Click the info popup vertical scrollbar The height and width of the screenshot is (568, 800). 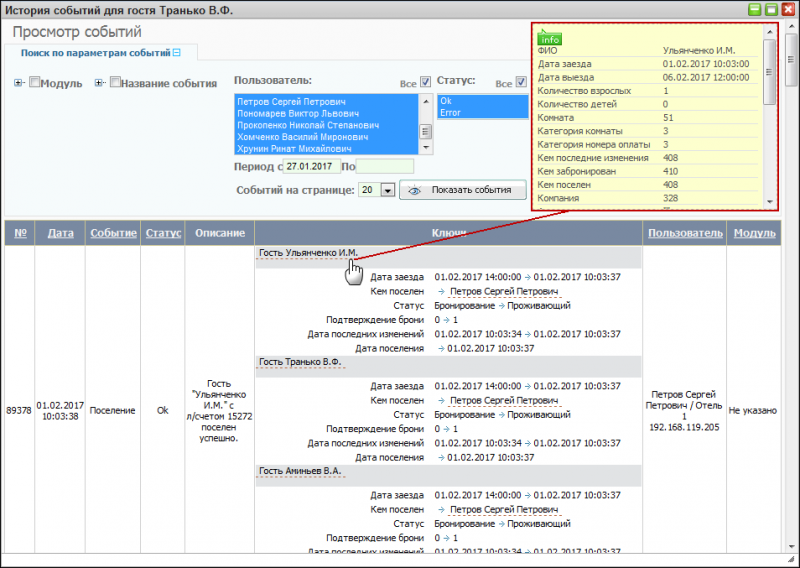tap(768, 120)
